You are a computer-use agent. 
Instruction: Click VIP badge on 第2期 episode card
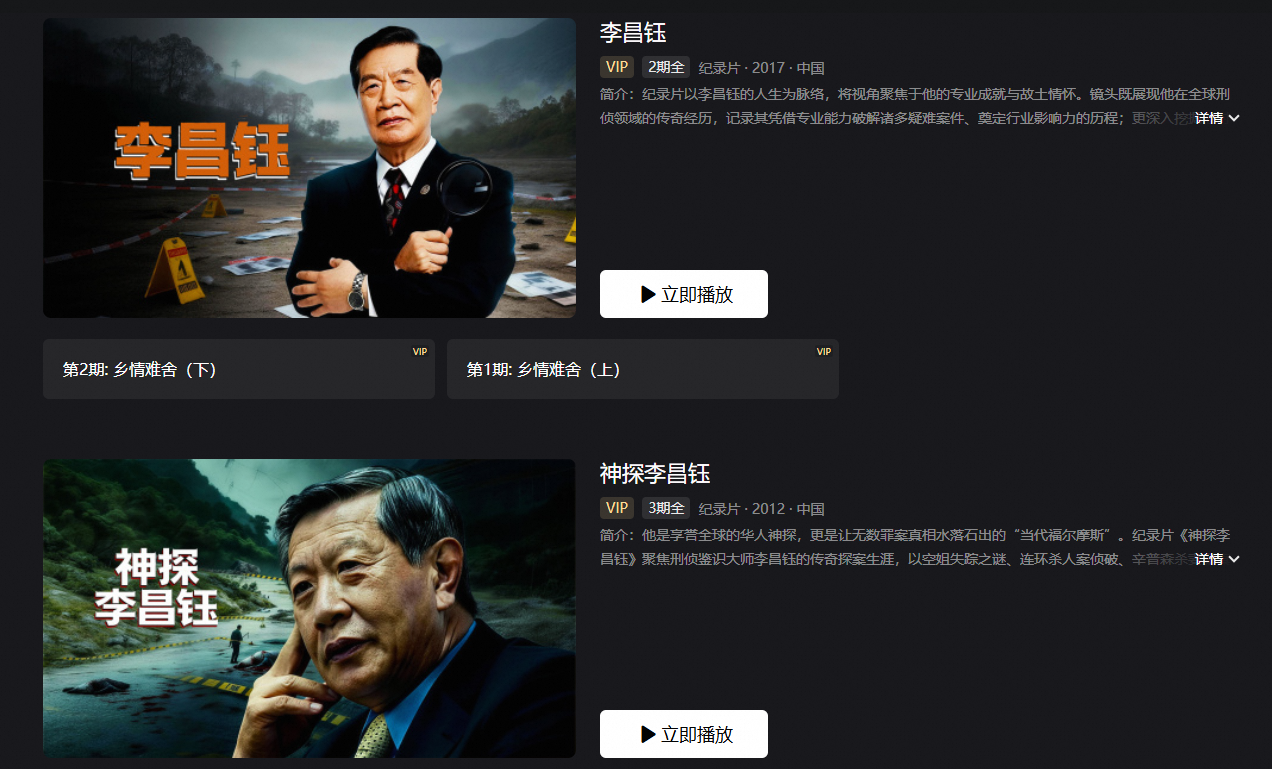[420, 351]
